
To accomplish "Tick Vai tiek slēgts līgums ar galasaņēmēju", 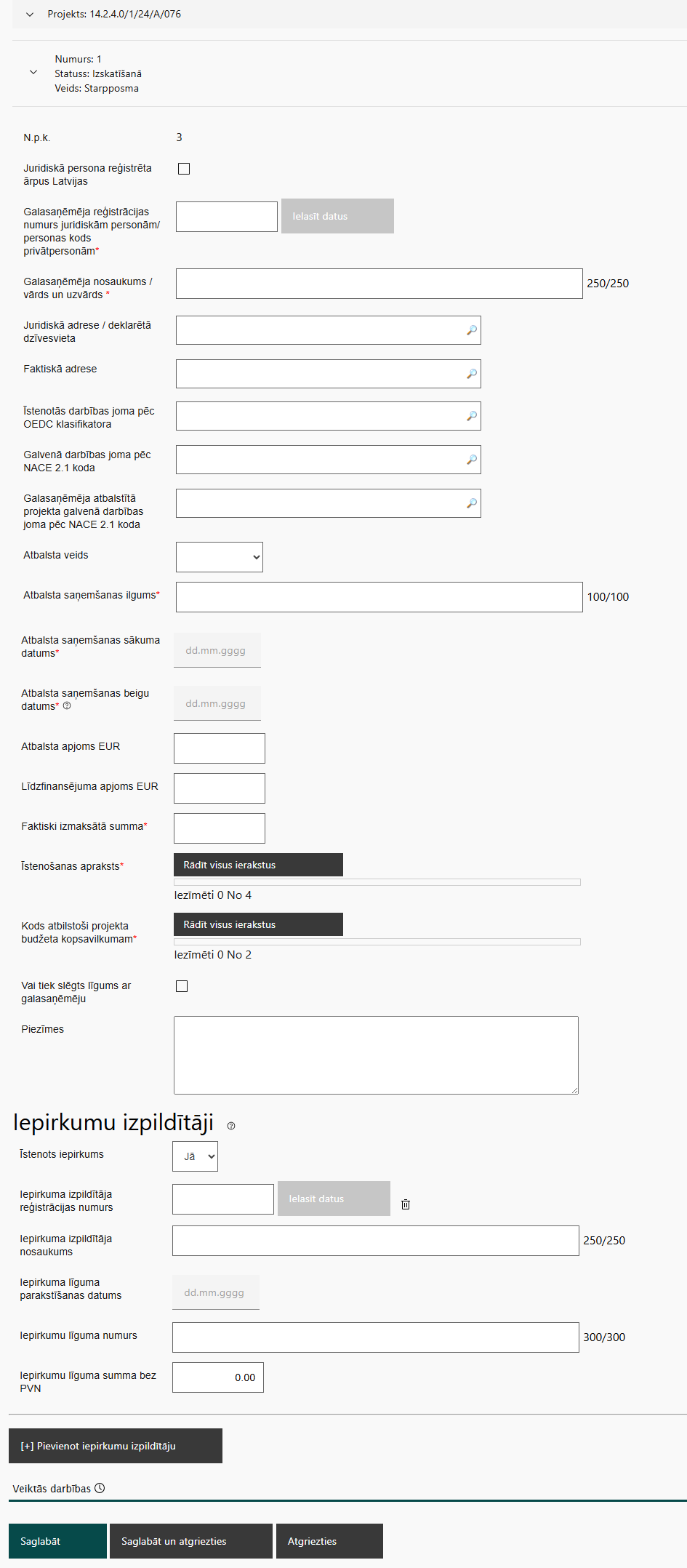I will pyautogui.click(x=182, y=986).
